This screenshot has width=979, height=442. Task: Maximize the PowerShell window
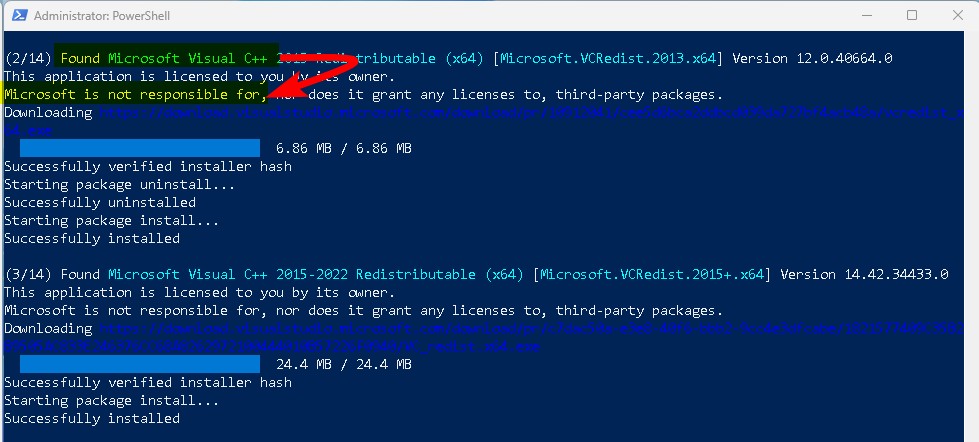(912, 16)
